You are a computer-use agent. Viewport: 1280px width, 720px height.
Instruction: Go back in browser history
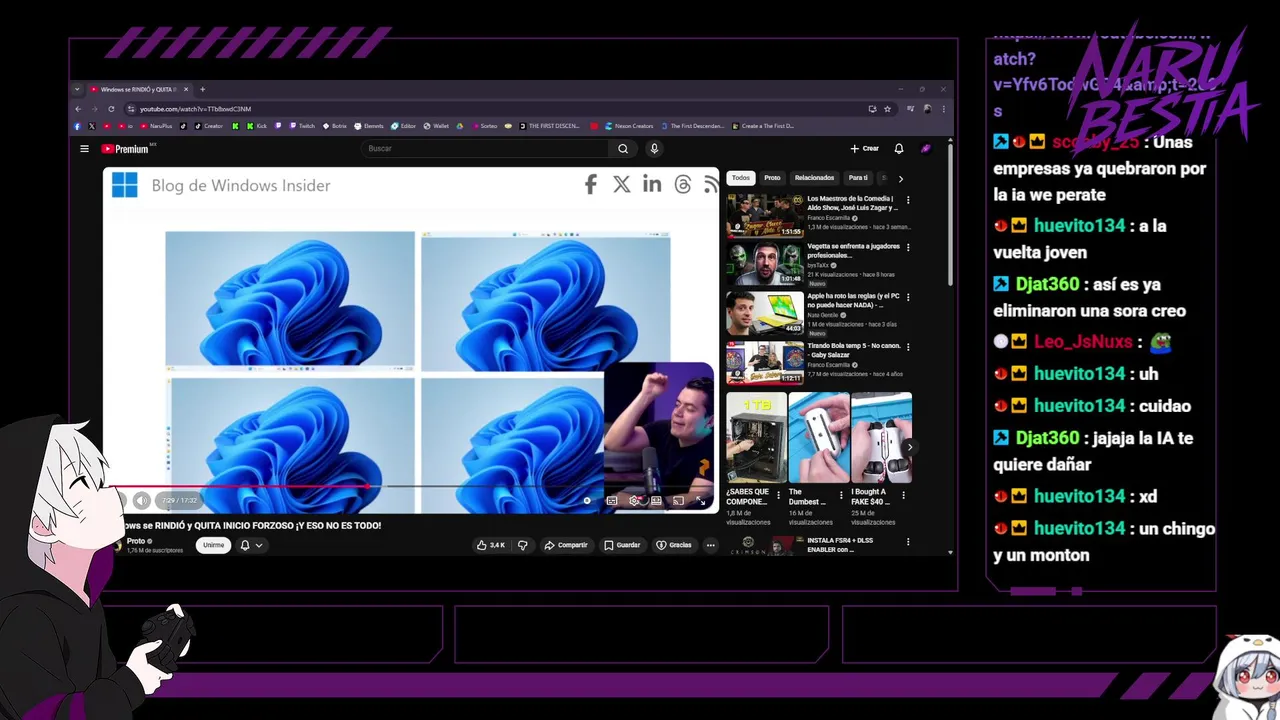(x=78, y=109)
